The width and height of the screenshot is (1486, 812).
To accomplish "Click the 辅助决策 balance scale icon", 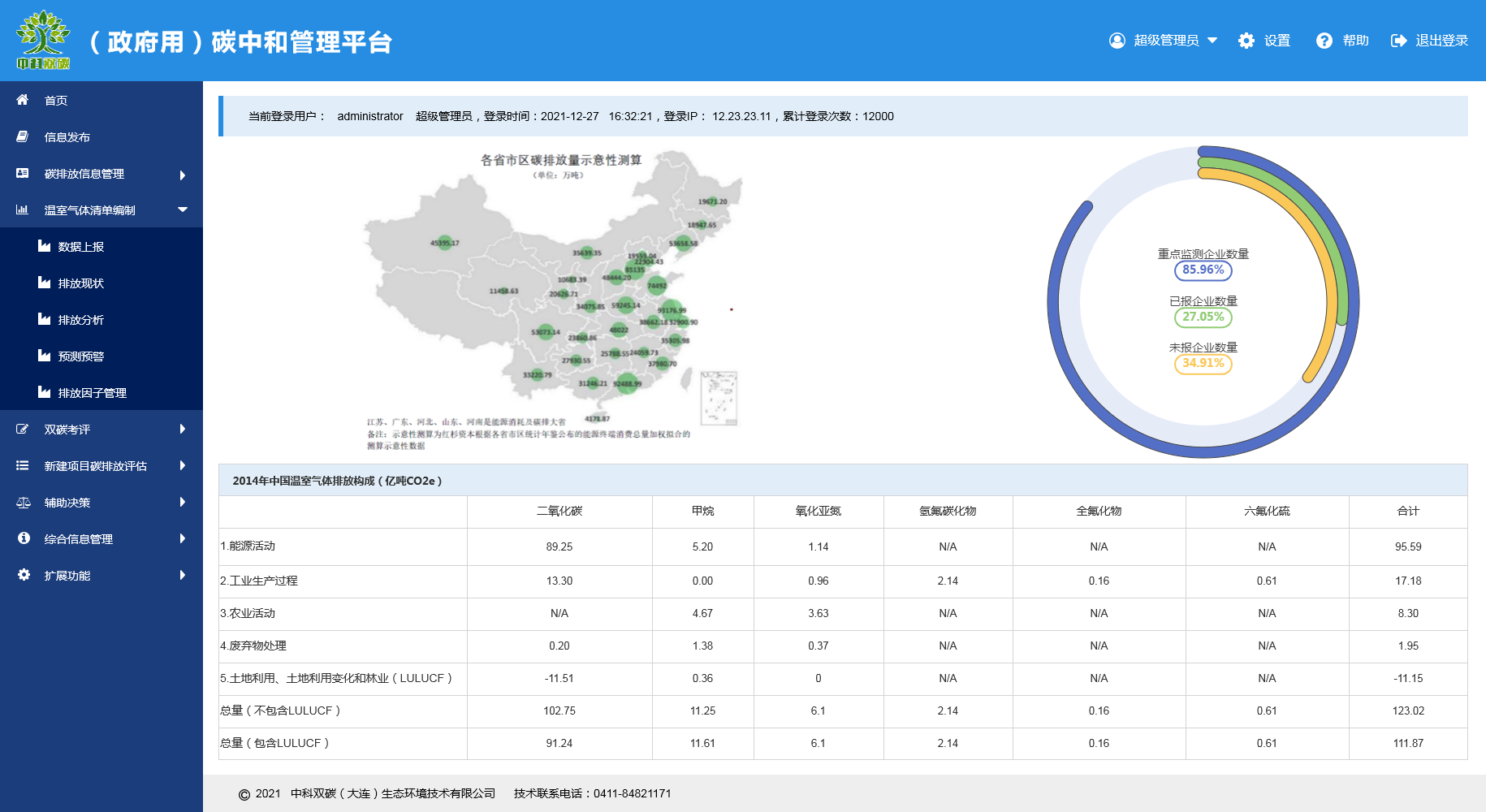I will pyautogui.click(x=23, y=503).
